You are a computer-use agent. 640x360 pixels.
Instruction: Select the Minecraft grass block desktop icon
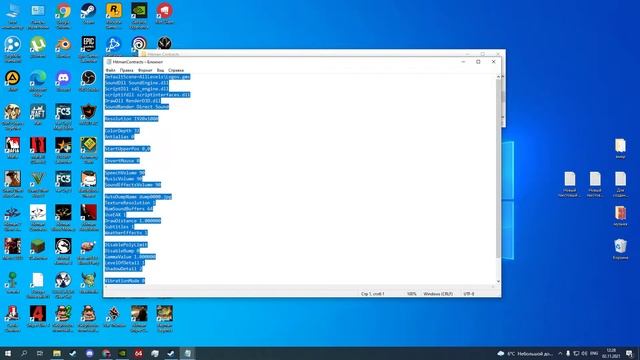tap(38, 249)
